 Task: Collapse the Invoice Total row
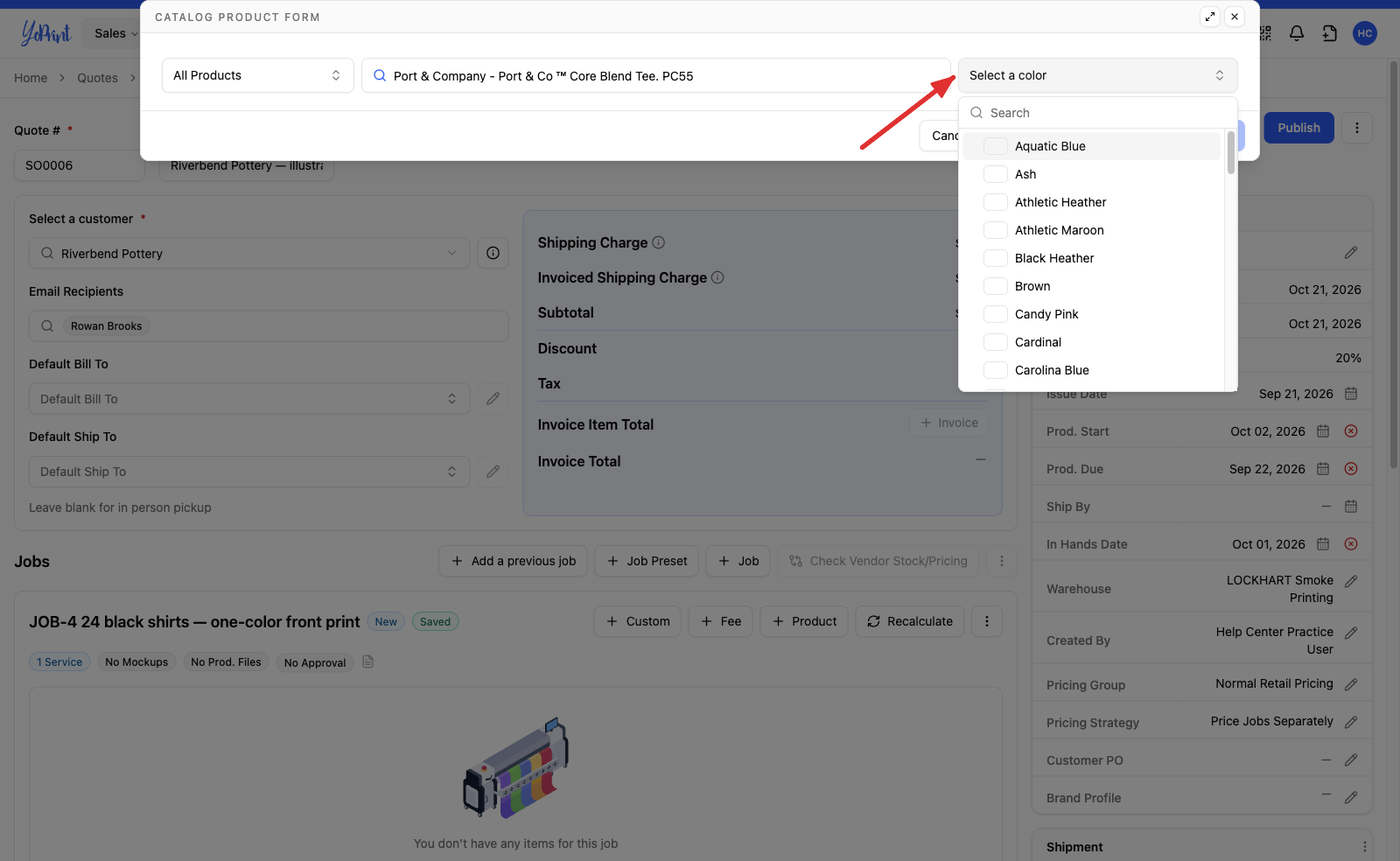(981, 459)
